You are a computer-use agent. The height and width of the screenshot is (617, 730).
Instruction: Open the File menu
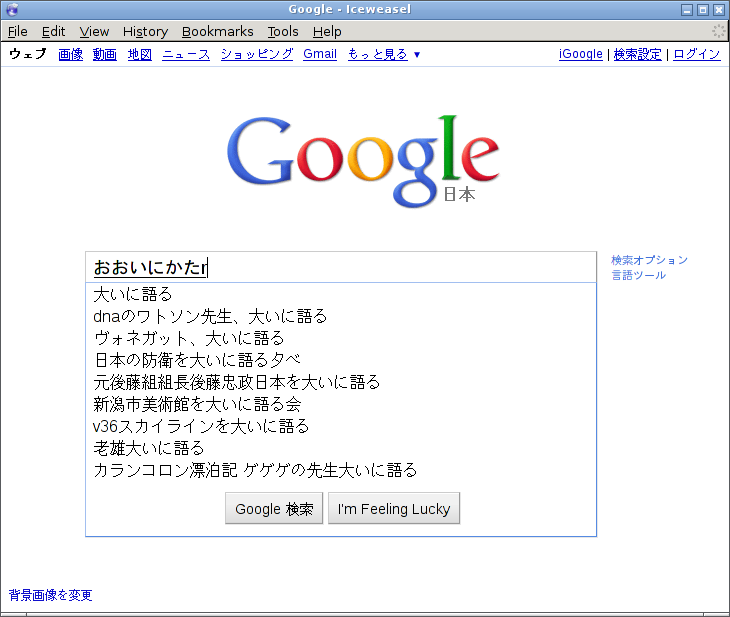click(18, 31)
